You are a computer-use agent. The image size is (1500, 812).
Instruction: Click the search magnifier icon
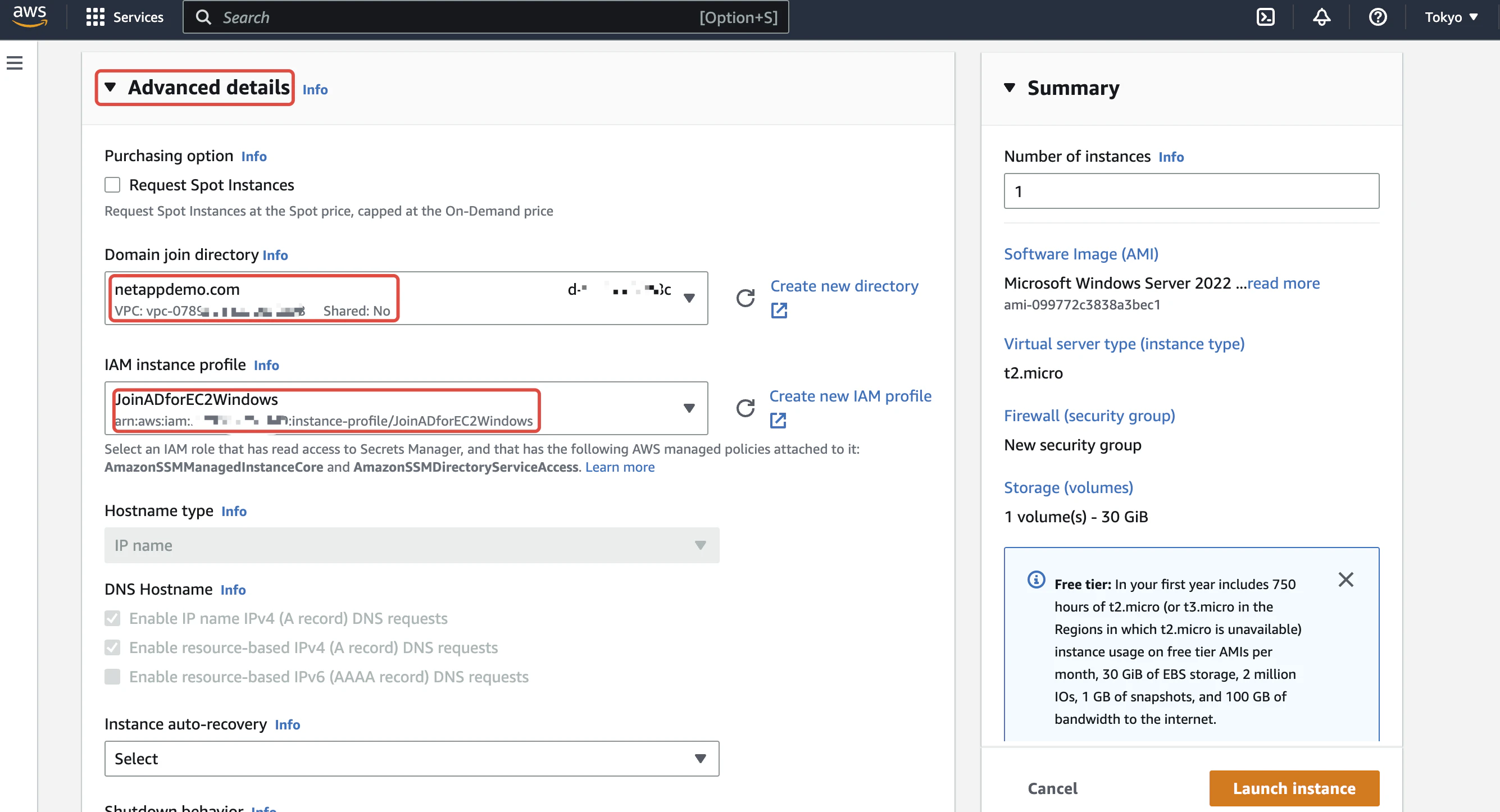coord(203,17)
